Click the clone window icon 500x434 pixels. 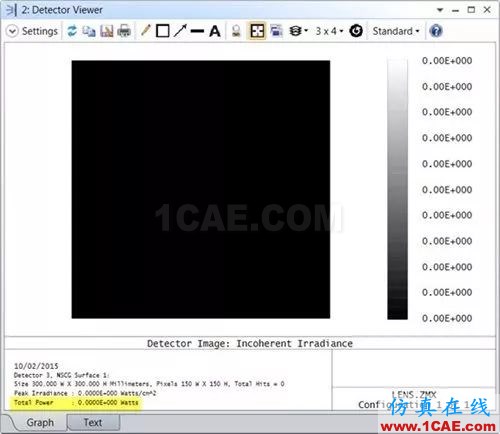tap(276, 31)
